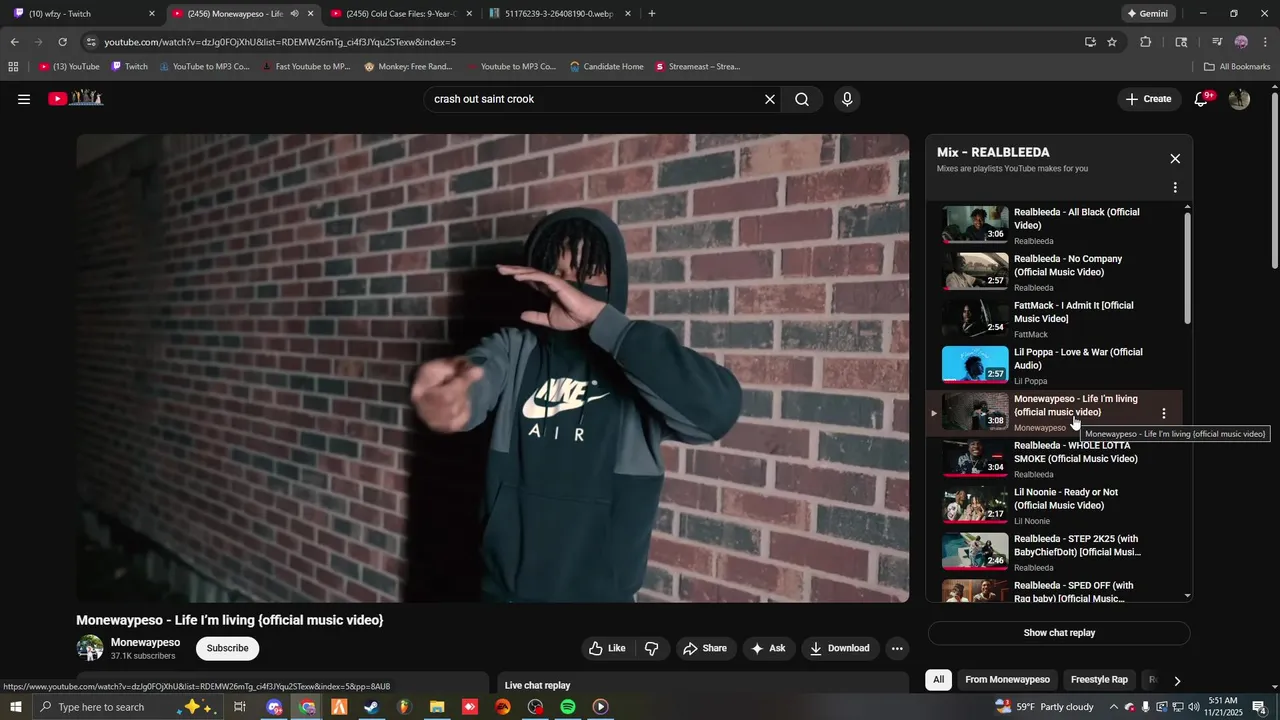Open Chrome extensions puzzle icon
Viewport: 1280px width, 720px height.
[x=1146, y=42]
